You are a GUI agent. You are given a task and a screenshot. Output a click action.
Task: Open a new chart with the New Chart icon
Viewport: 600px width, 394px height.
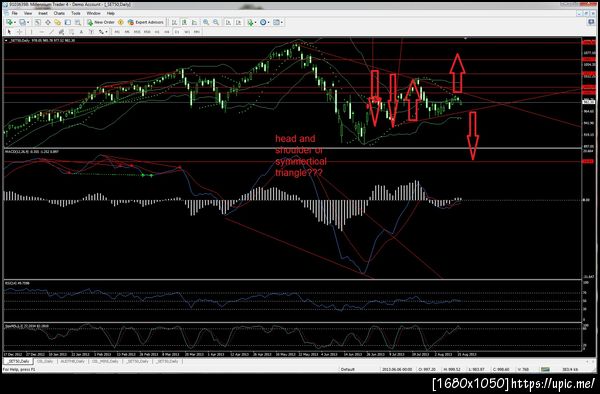(x=9, y=22)
